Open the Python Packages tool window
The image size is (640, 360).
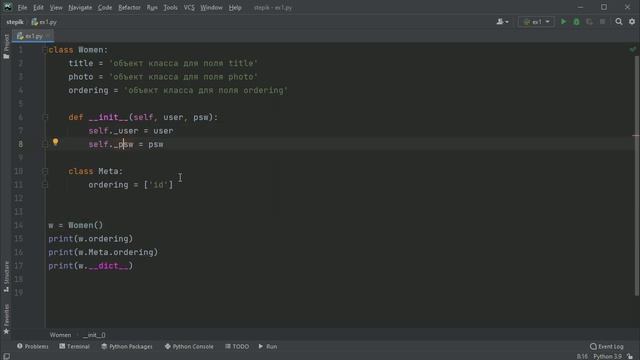[x=127, y=346]
